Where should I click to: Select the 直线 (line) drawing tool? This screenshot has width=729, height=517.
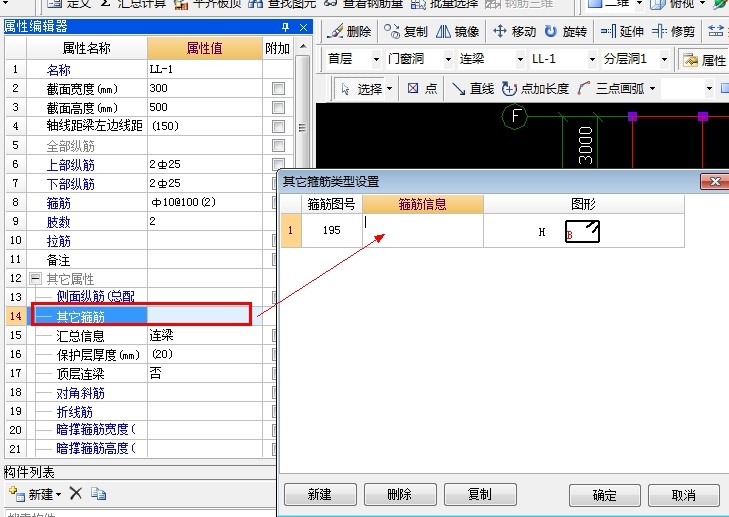click(x=473, y=88)
